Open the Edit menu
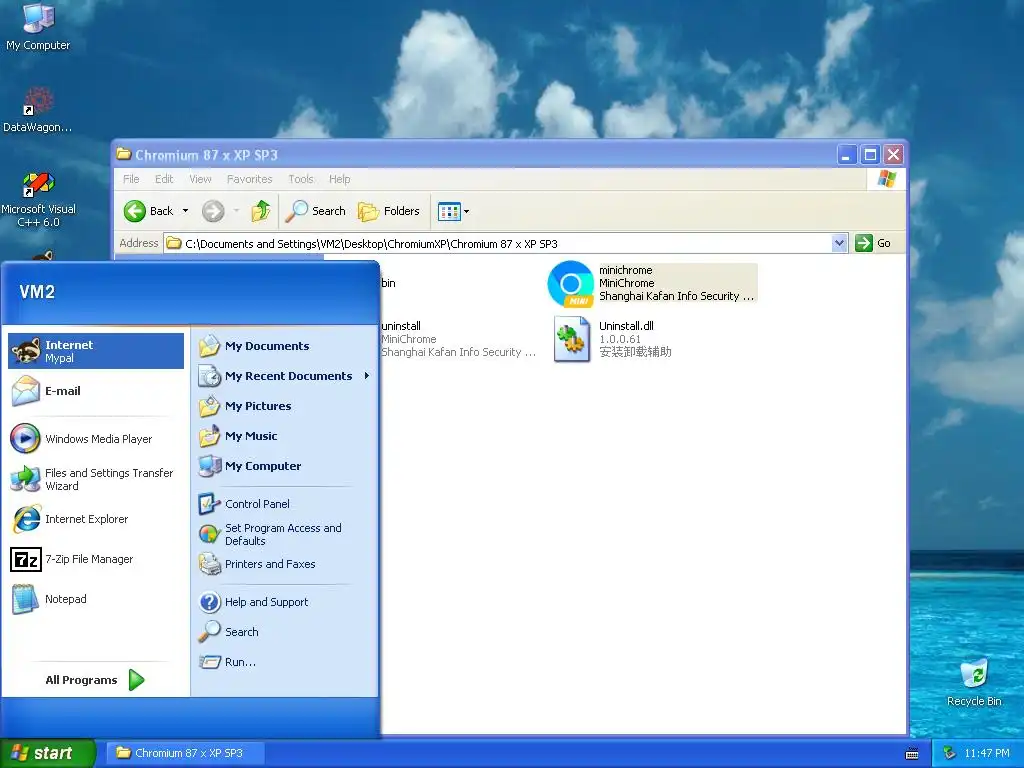 click(x=164, y=179)
